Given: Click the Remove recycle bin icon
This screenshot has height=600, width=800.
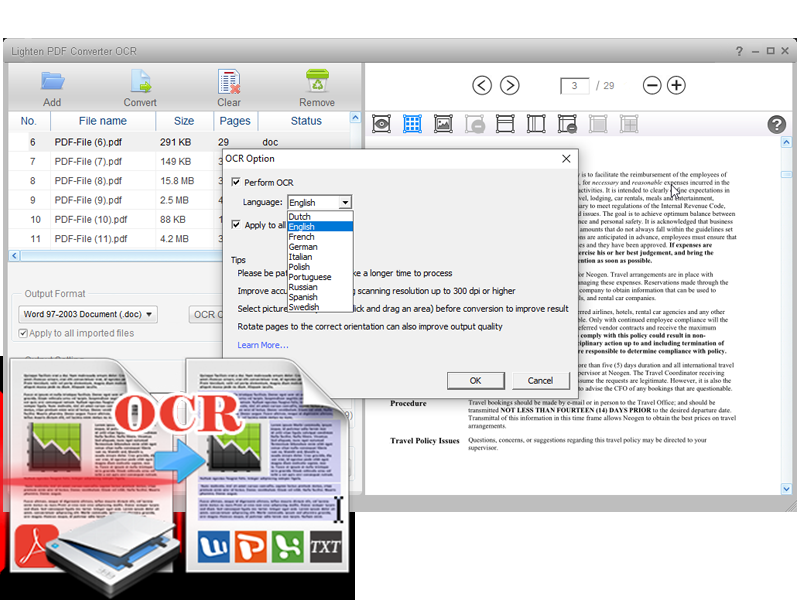Looking at the screenshot, I should (x=317, y=82).
